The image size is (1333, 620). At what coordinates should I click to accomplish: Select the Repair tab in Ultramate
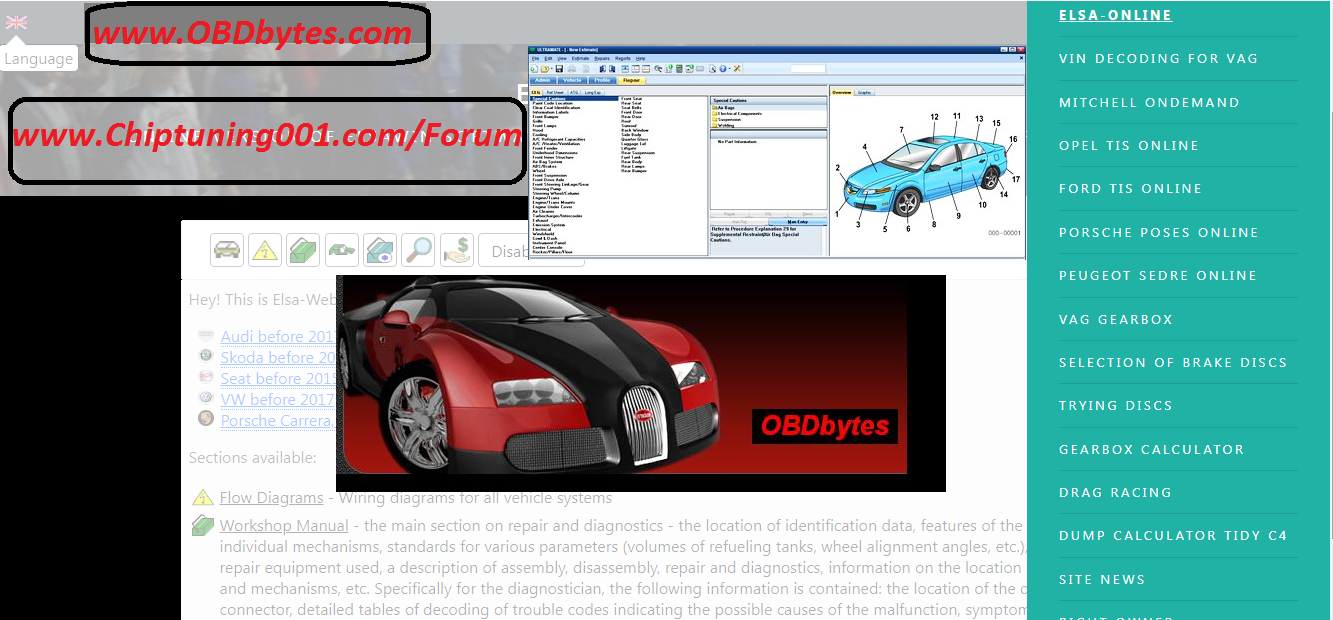click(632, 80)
